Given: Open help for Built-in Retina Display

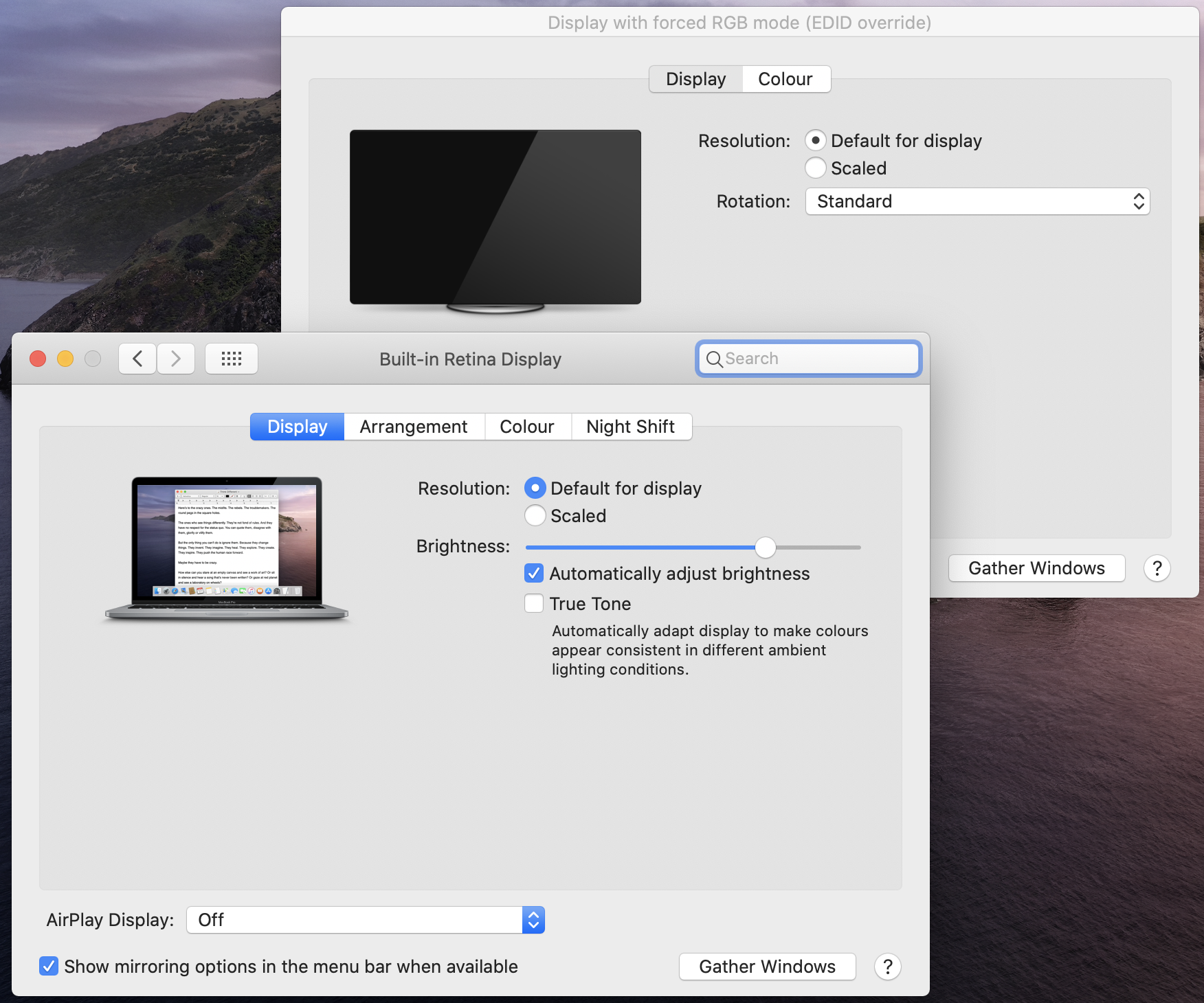Looking at the screenshot, I should click(887, 967).
